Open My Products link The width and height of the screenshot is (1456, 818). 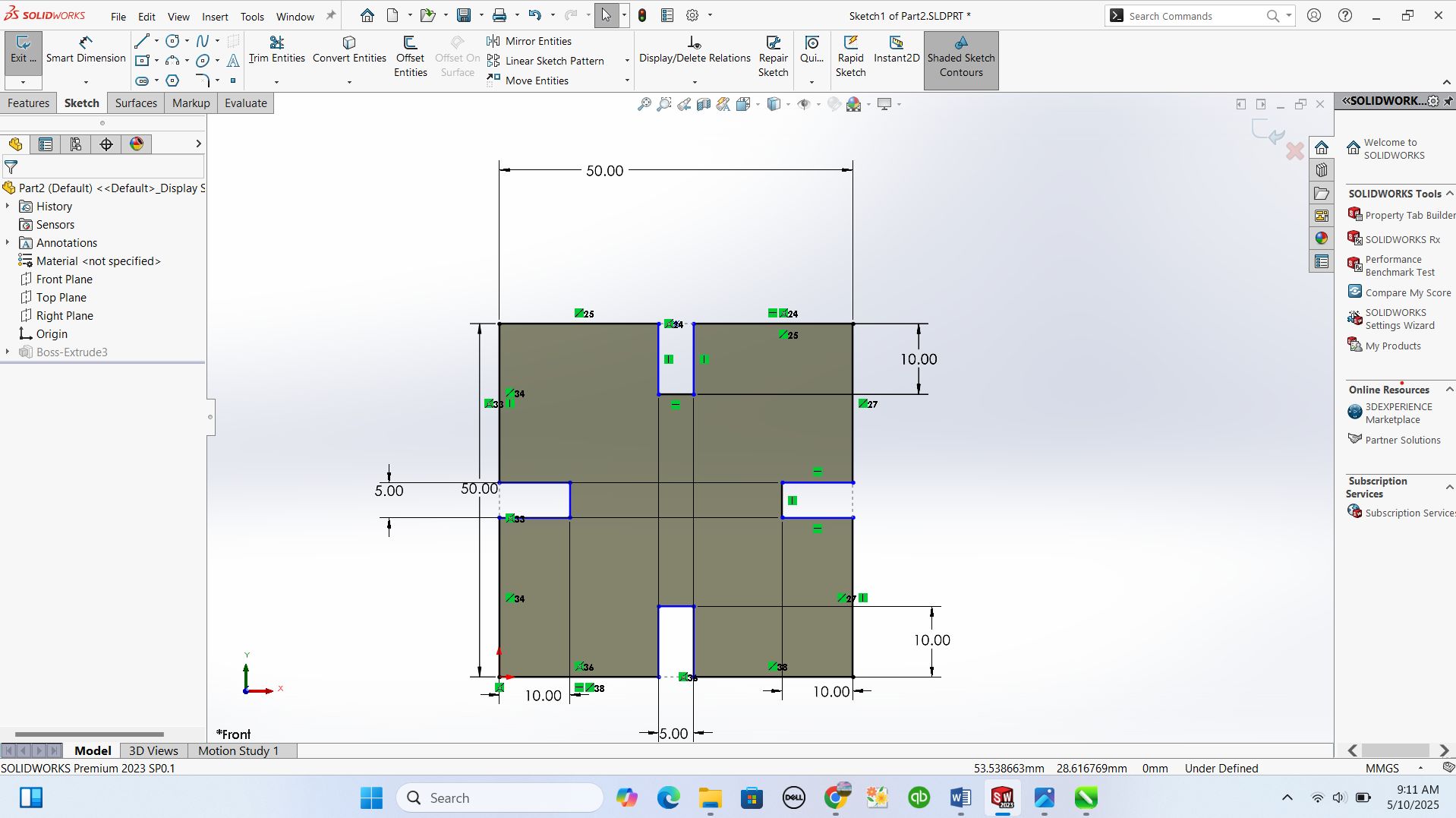pos(1385,346)
